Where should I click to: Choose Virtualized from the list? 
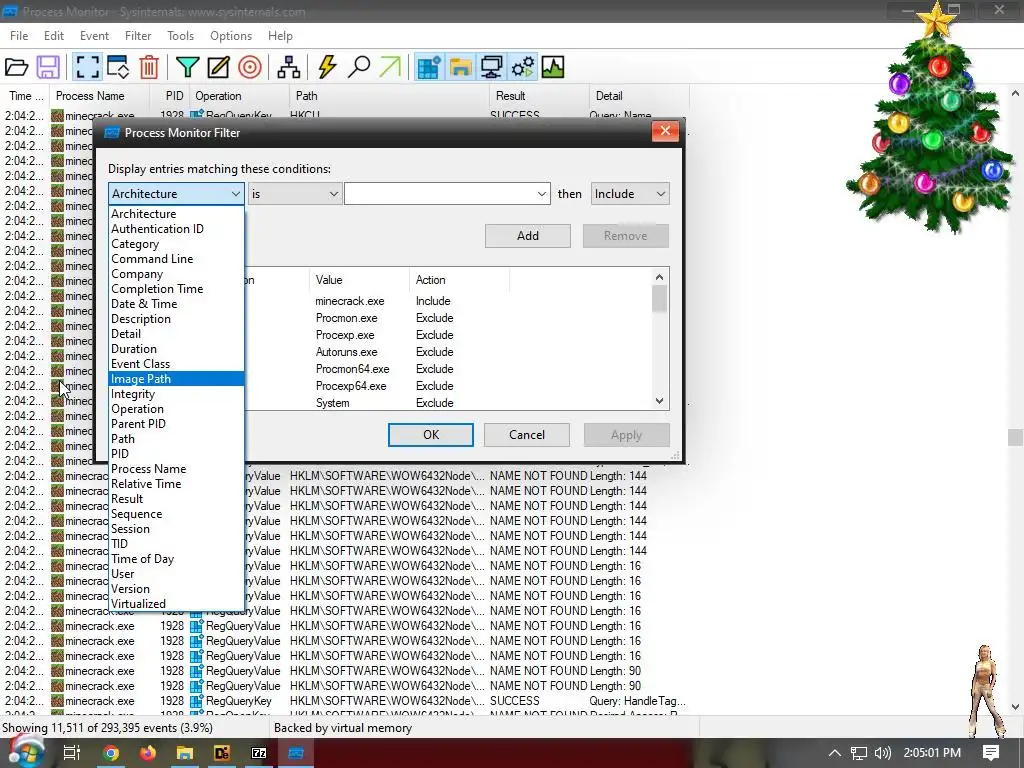coord(176,603)
